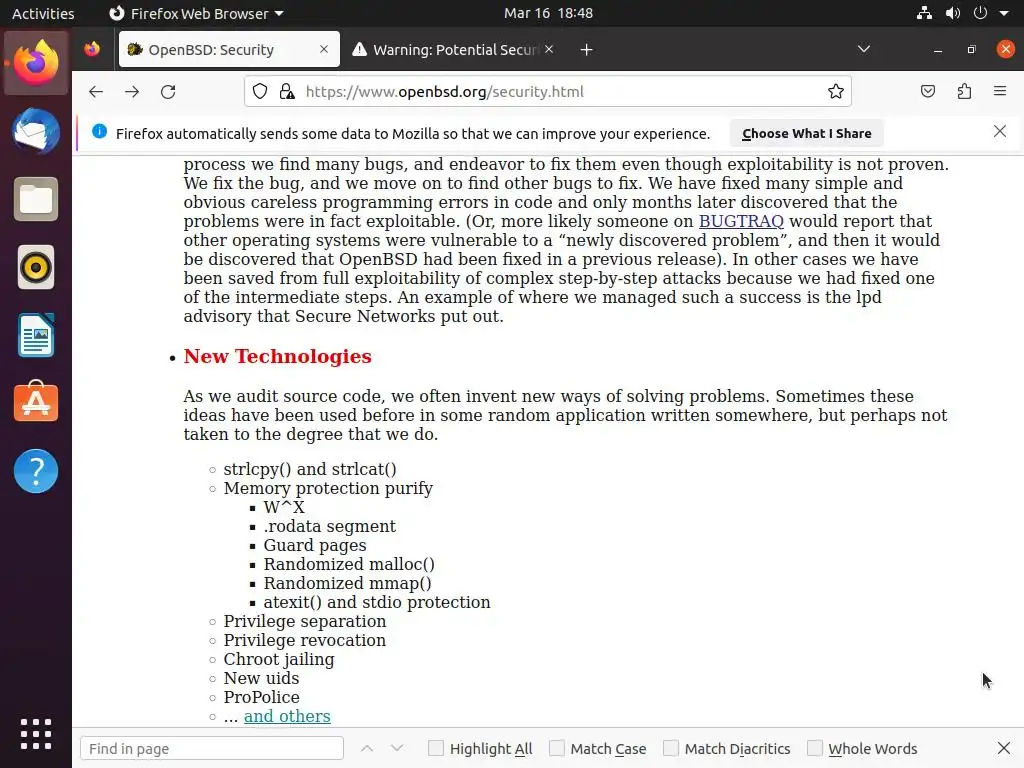
Task: Jump to next find match arrow
Action: pos(397,748)
